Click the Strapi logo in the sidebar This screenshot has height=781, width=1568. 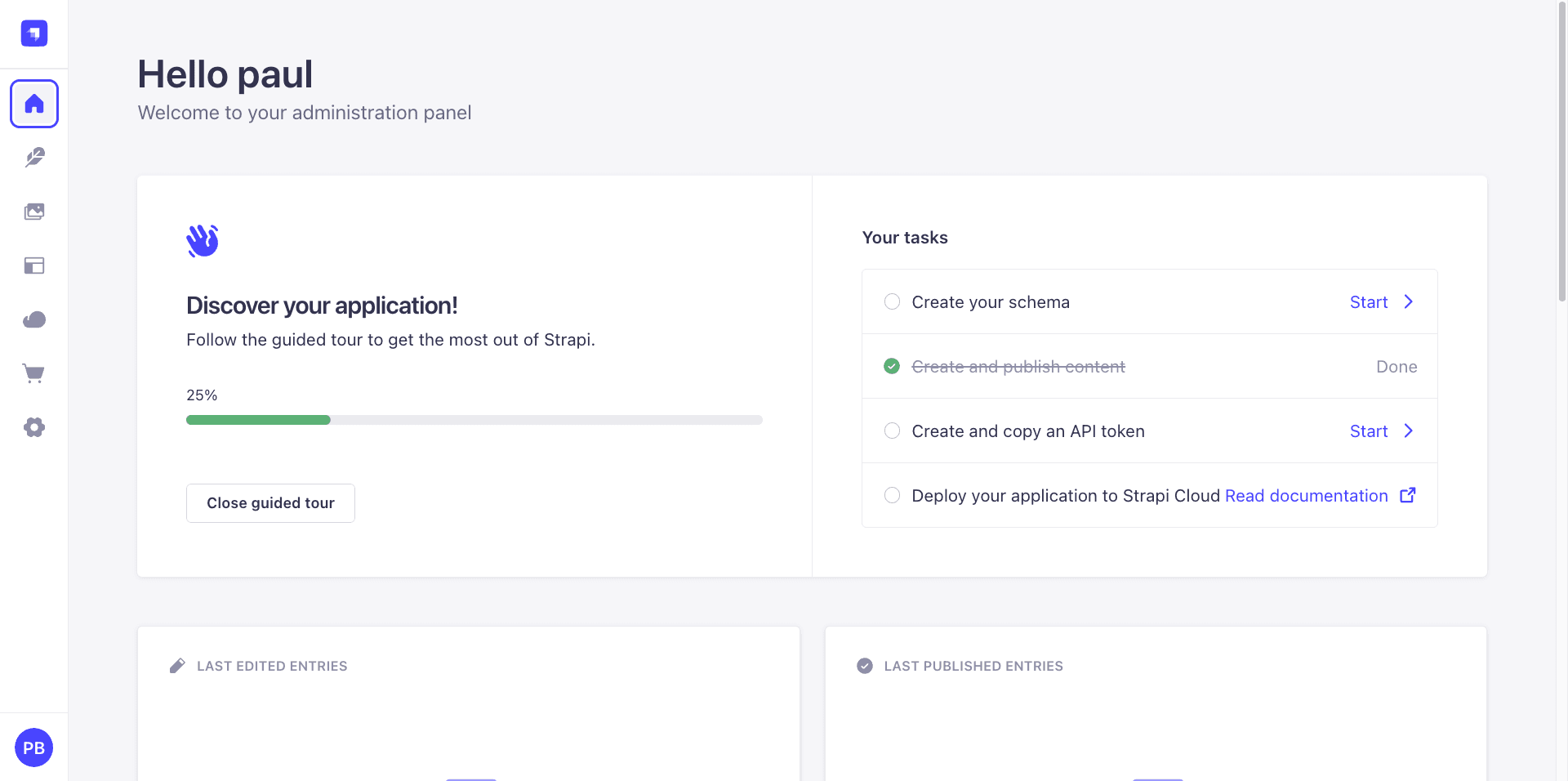coord(34,33)
